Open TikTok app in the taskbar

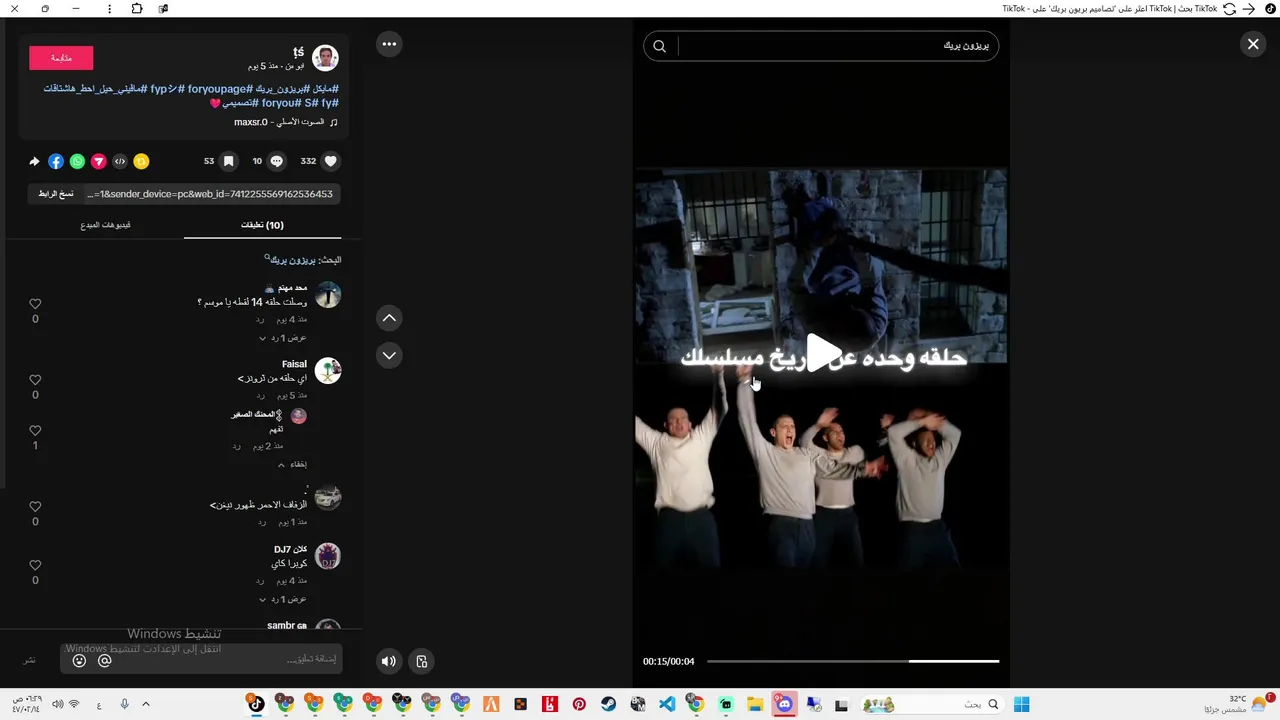point(256,705)
